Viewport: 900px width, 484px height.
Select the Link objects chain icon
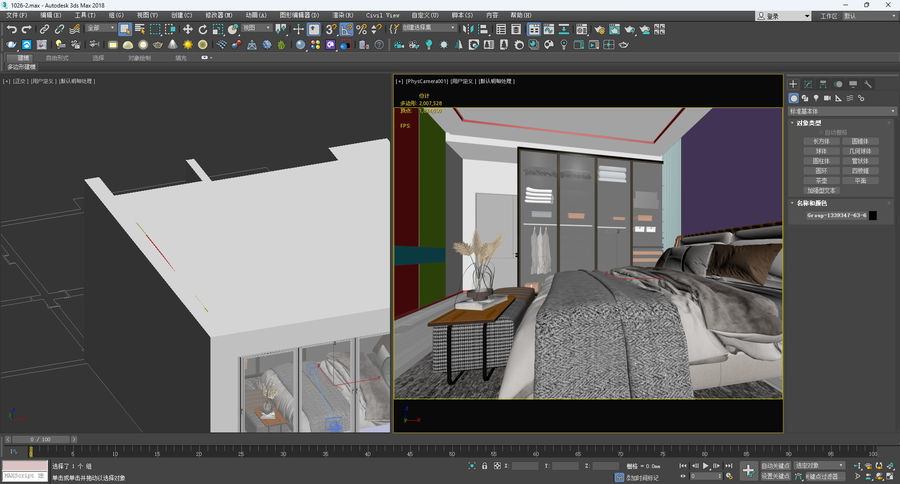click(x=44, y=29)
